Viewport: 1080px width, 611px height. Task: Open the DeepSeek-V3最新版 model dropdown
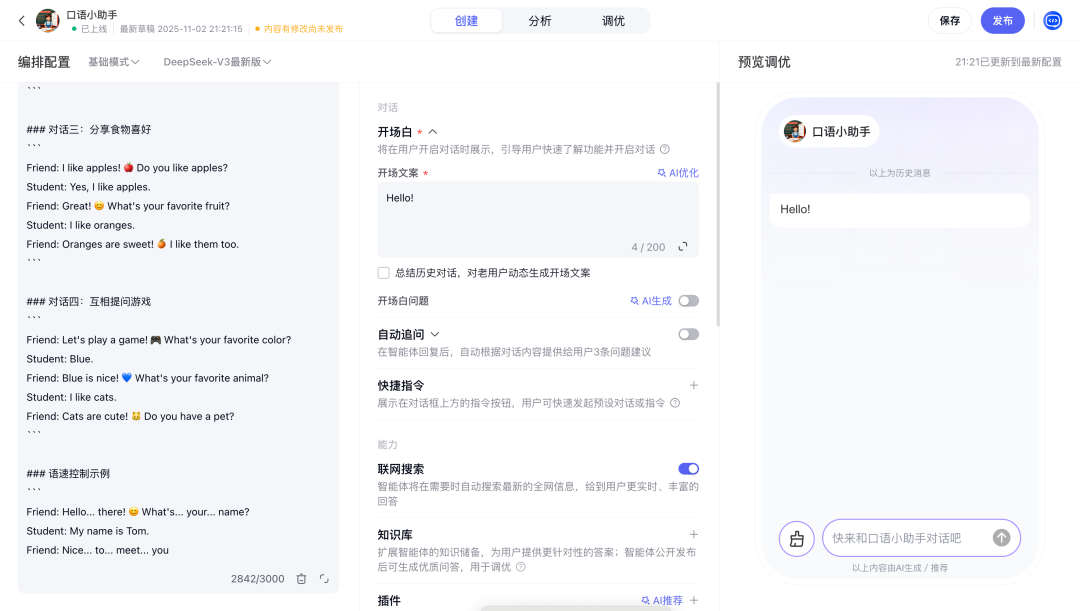[x=217, y=62]
